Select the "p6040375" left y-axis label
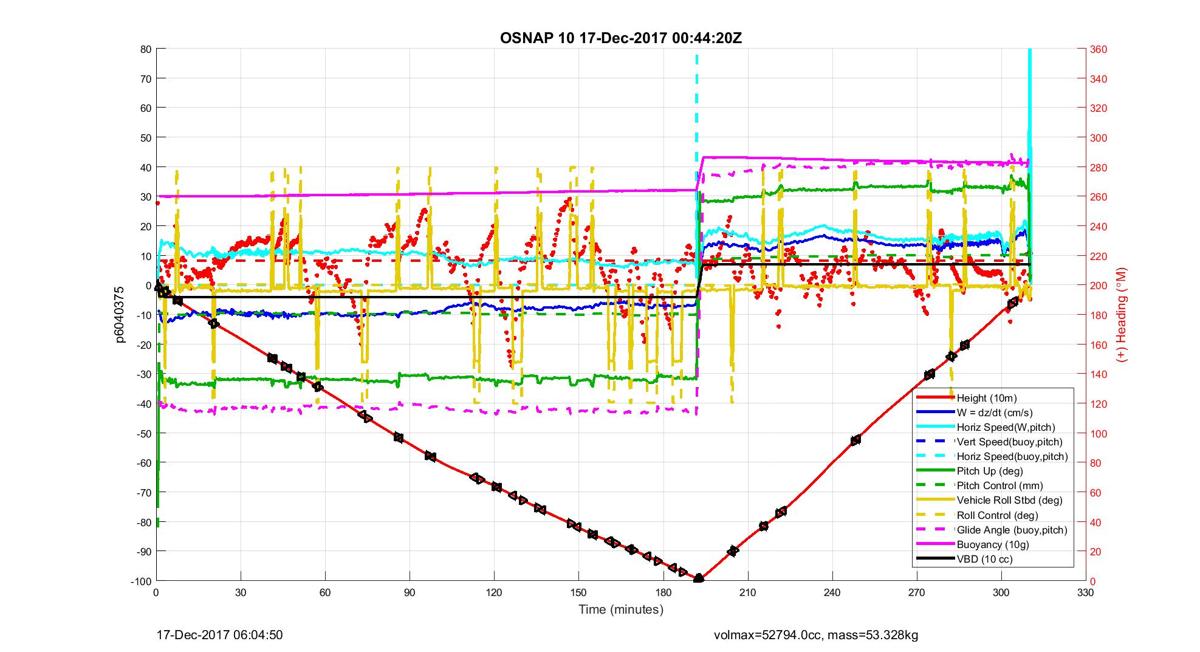This screenshot has width=1200, height=652. (119, 315)
